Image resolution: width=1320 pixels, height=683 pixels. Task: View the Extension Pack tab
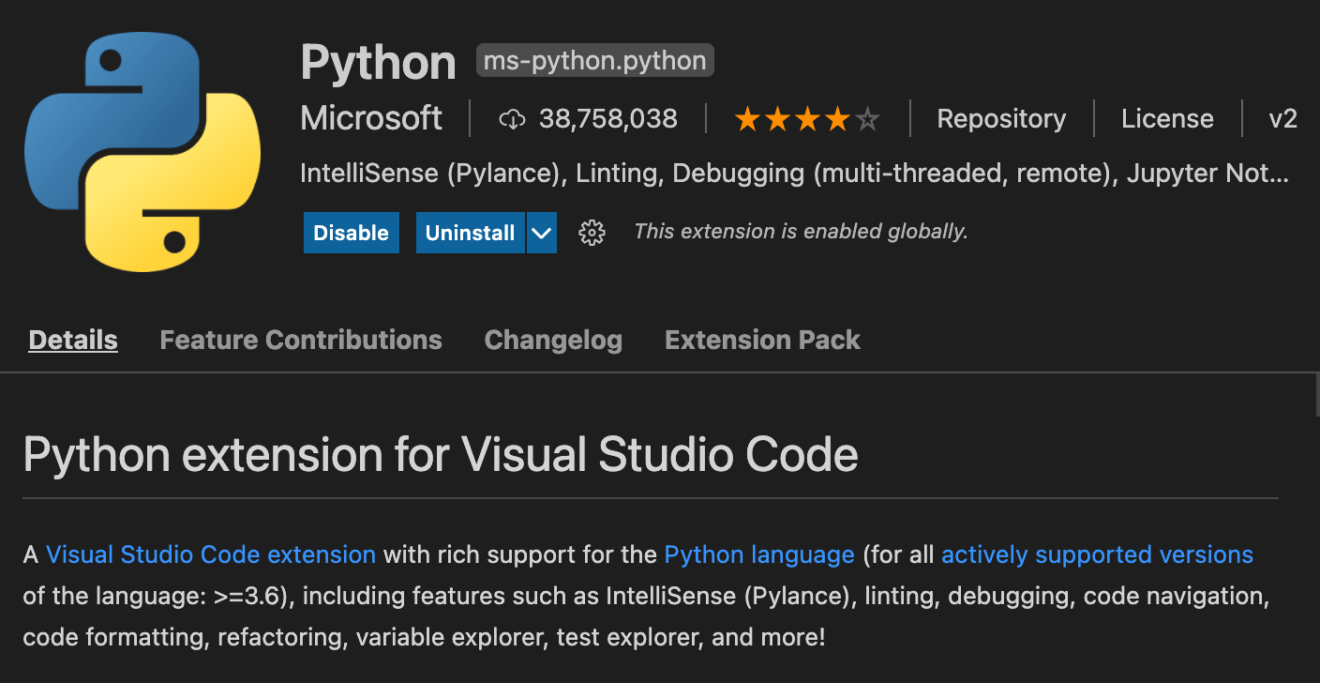click(x=762, y=340)
